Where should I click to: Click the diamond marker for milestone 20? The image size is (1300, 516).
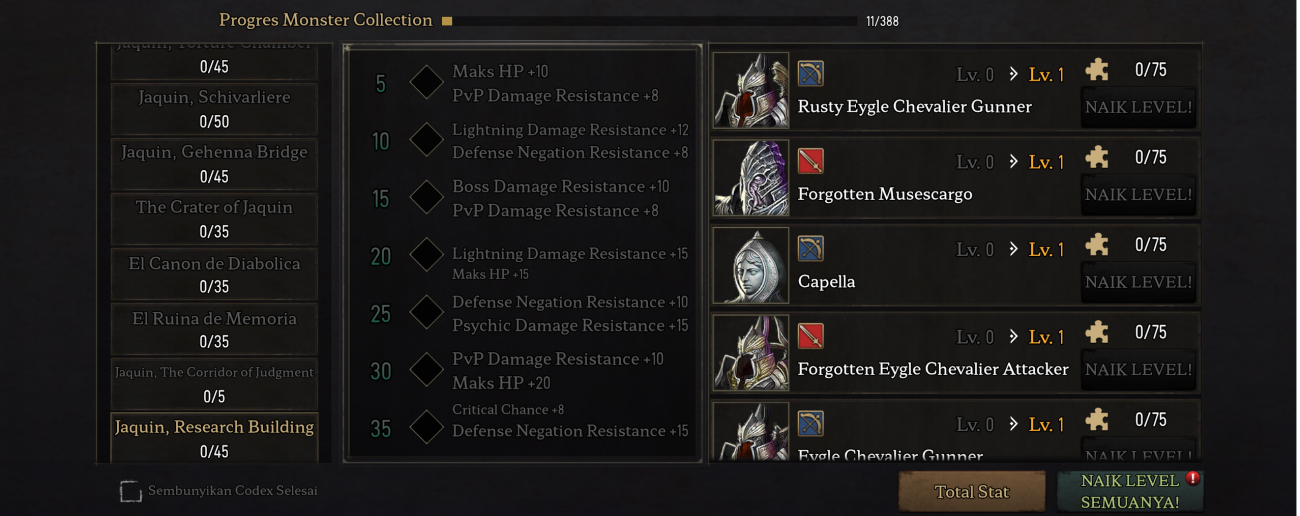(427, 256)
